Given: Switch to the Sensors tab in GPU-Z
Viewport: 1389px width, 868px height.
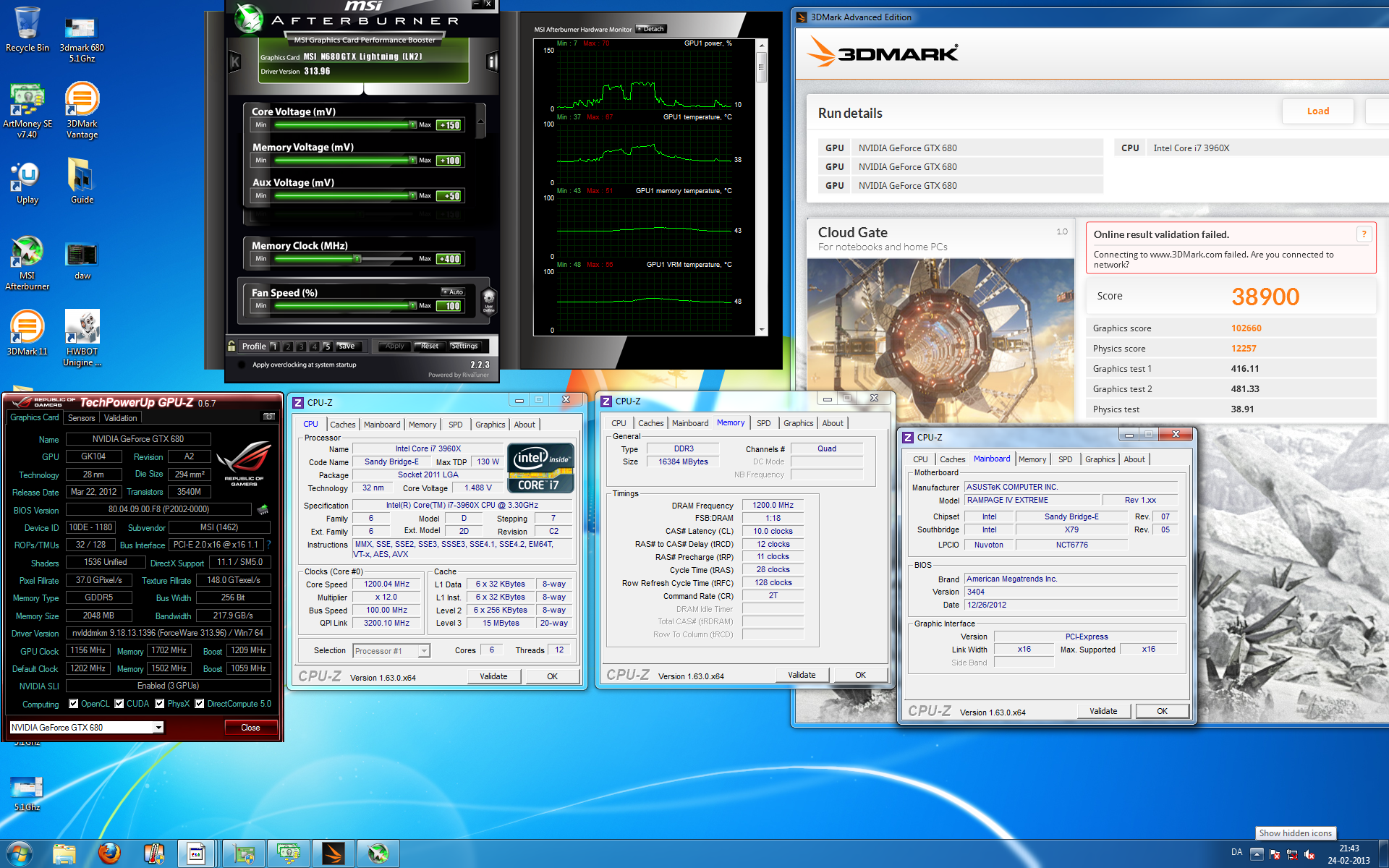Looking at the screenshot, I should click(x=81, y=417).
